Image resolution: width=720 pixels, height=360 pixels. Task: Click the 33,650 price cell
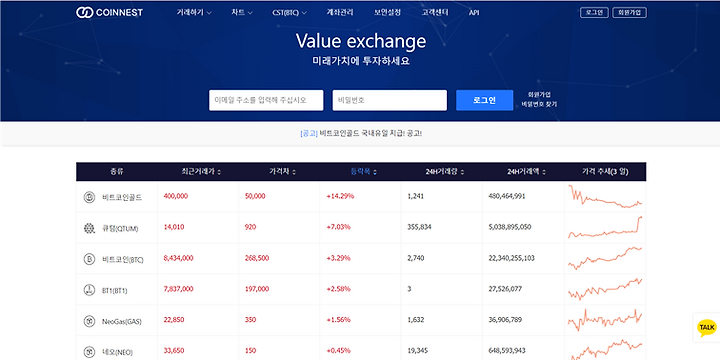(x=174, y=350)
